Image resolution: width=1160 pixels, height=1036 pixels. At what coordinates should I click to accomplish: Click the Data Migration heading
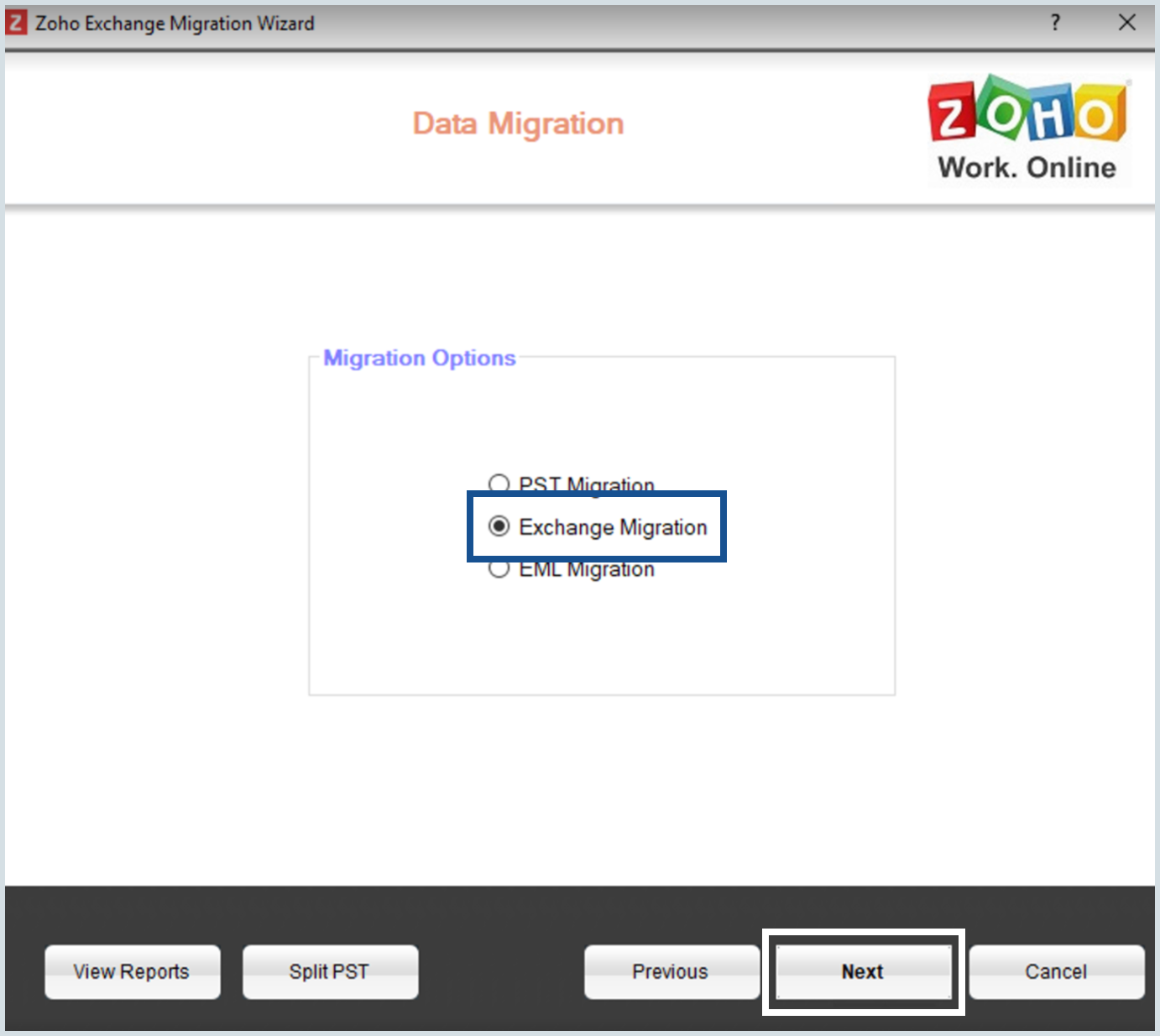click(x=517, y=123)
